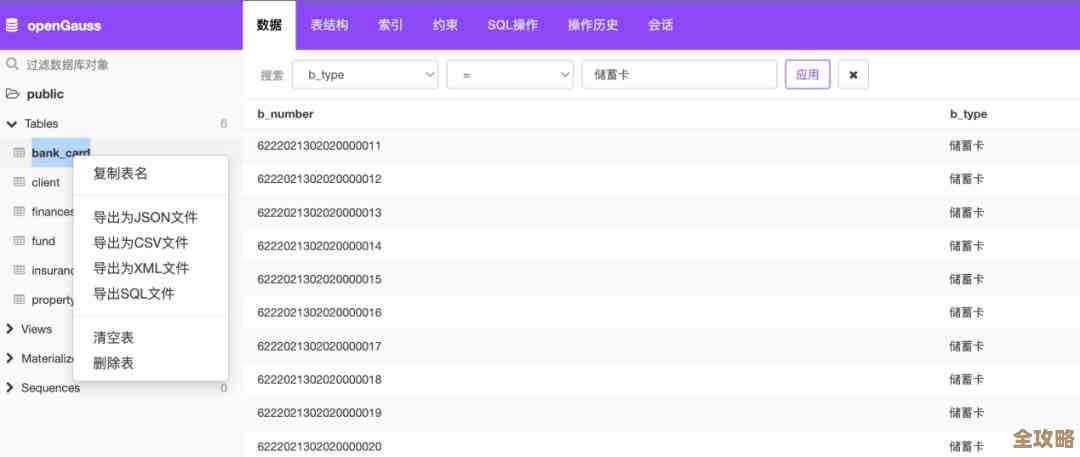This screenshot has height=457, width=1080.
Task: Switch to the SQL操作 tab
Action: (512, 26)
